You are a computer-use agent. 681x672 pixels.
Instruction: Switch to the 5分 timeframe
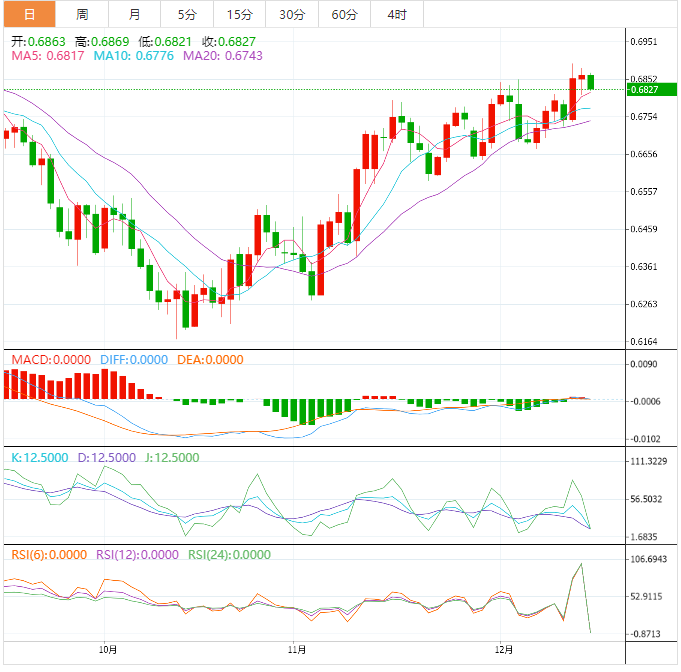pos(187,14)
